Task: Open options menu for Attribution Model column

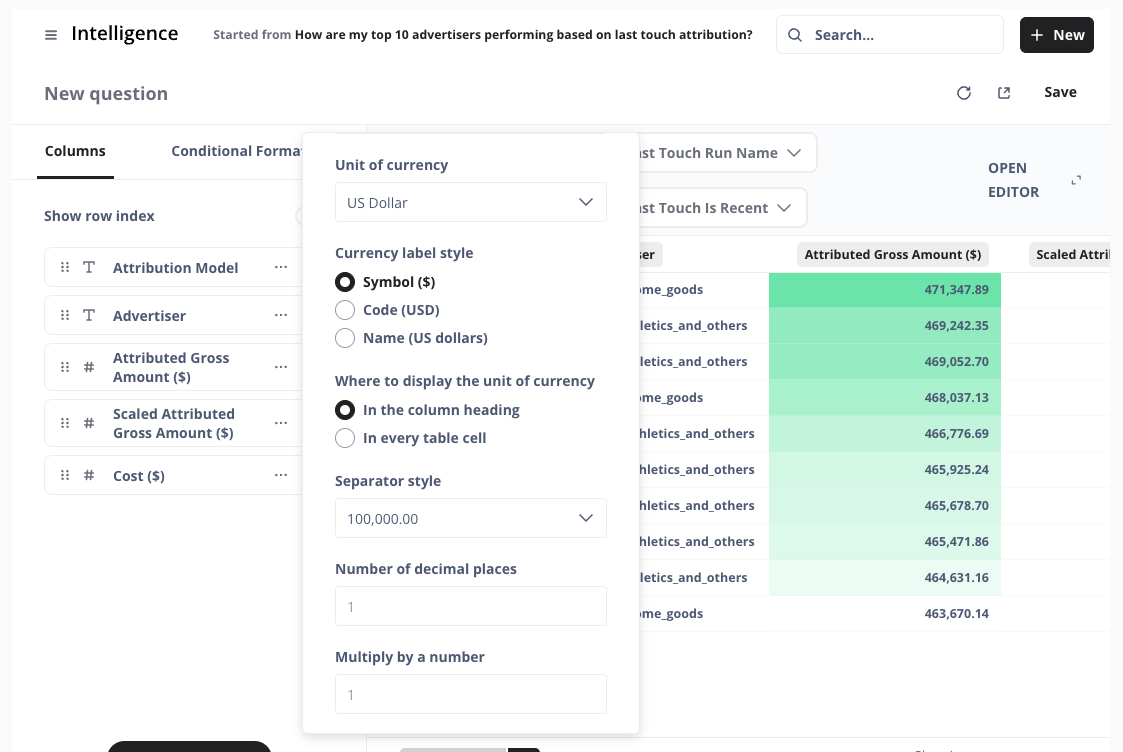Action: click(281, 268)
